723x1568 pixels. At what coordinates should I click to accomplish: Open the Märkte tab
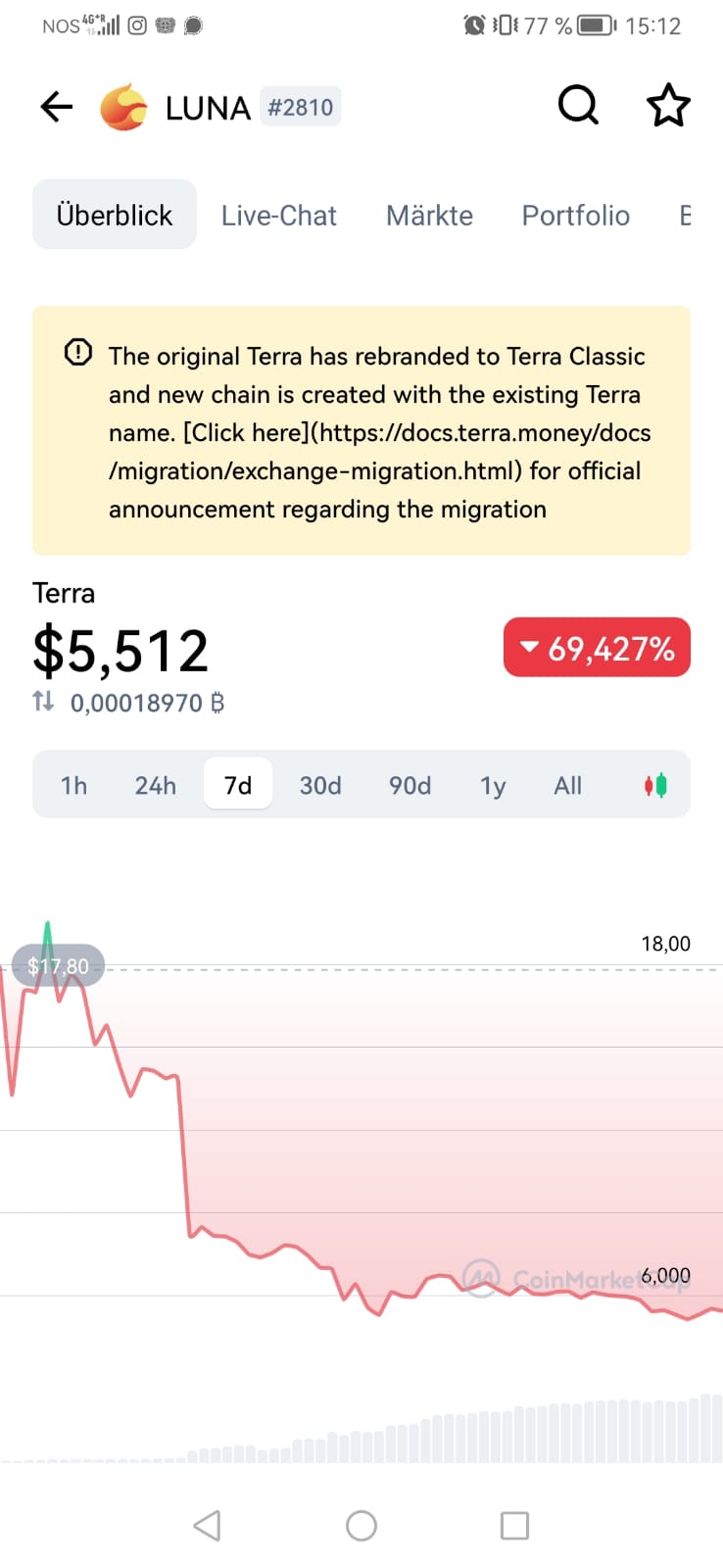coord(429,215)
